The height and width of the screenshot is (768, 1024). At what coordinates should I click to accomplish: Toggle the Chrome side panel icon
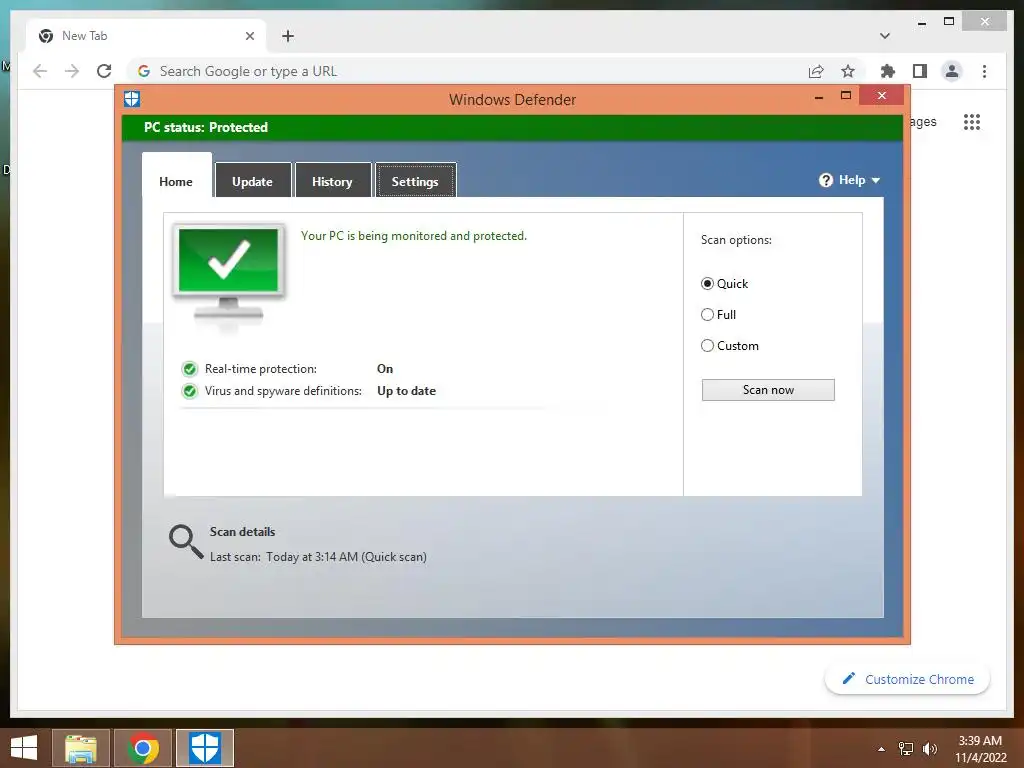920,71
